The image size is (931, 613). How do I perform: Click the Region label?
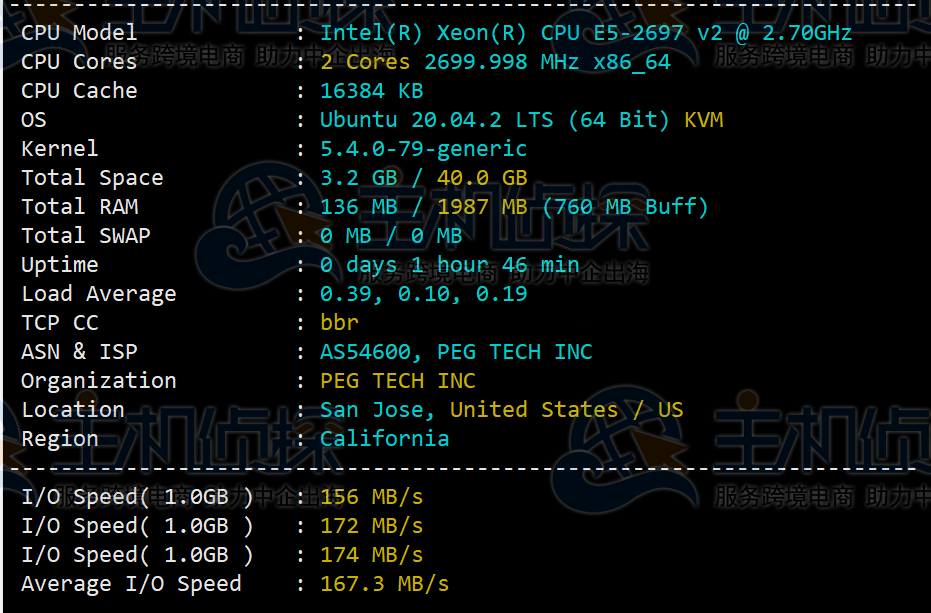pyautogui.click(x=60, y=440)
